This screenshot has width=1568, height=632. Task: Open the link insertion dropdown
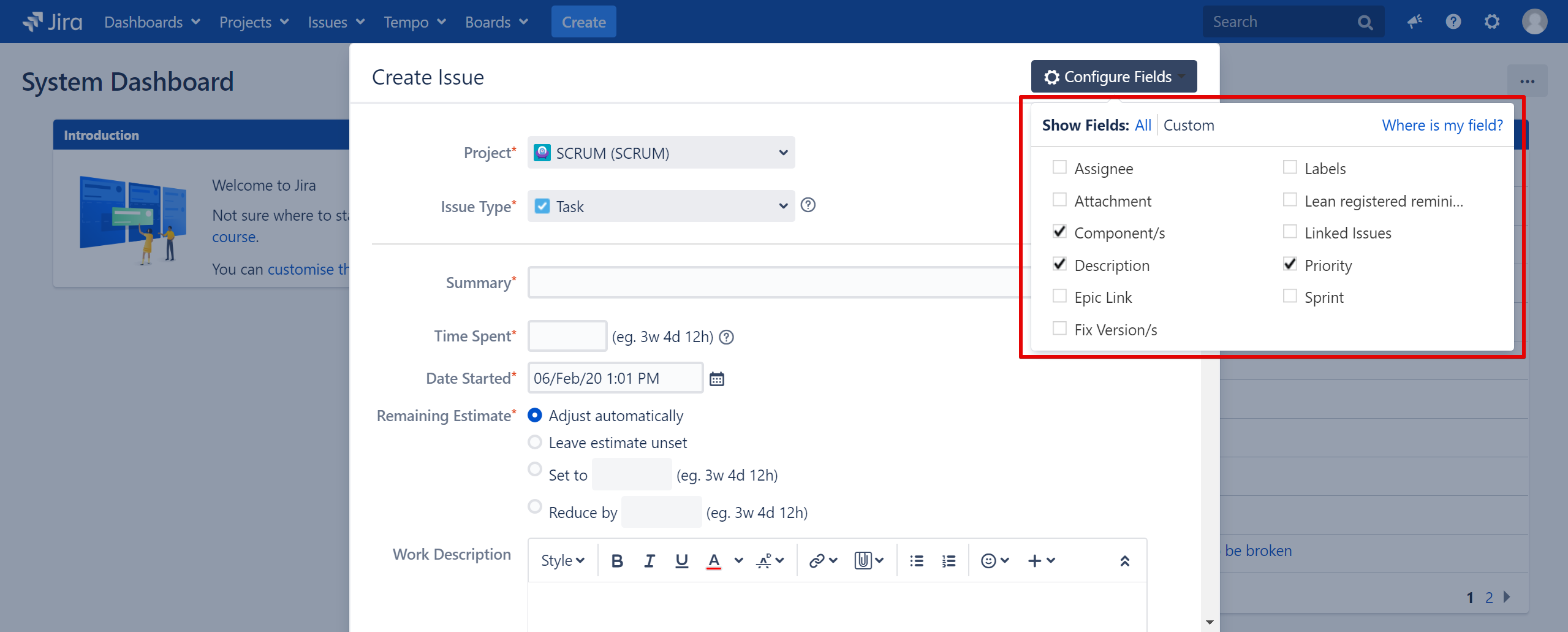click(x=823, y=561)
